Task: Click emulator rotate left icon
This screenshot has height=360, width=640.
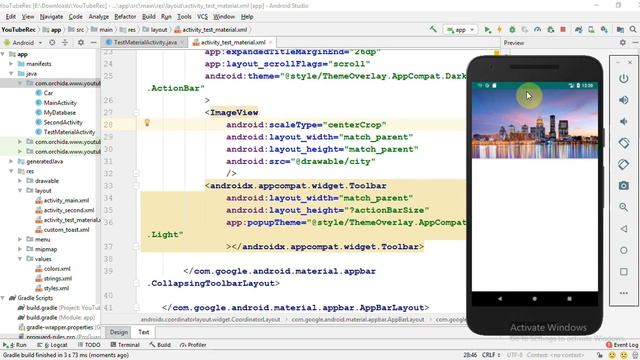Action: tap(623, 143)
